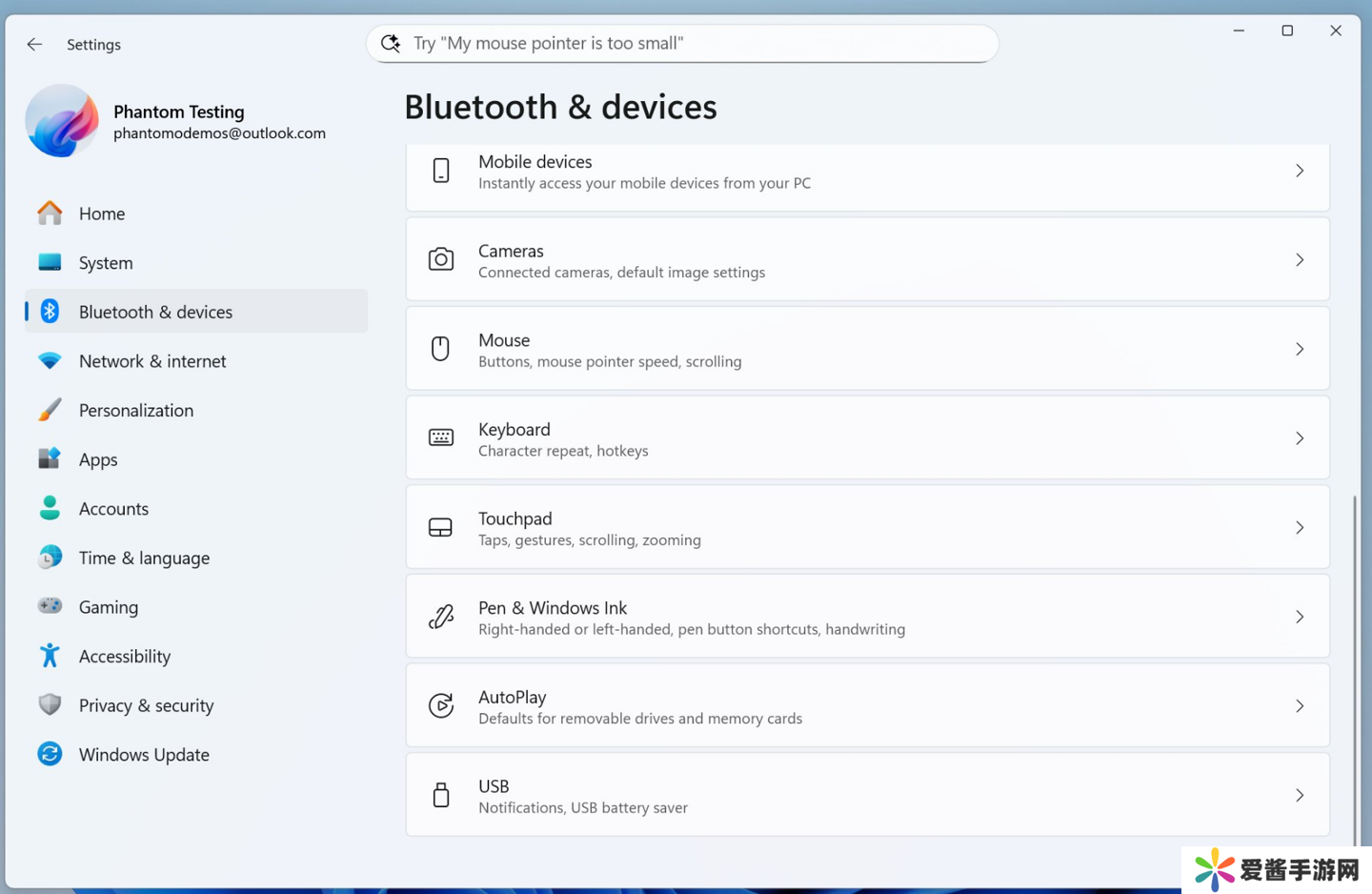Click the Touchpad icon in device list
1372x894 pixels.
click(x=440, y=528)
